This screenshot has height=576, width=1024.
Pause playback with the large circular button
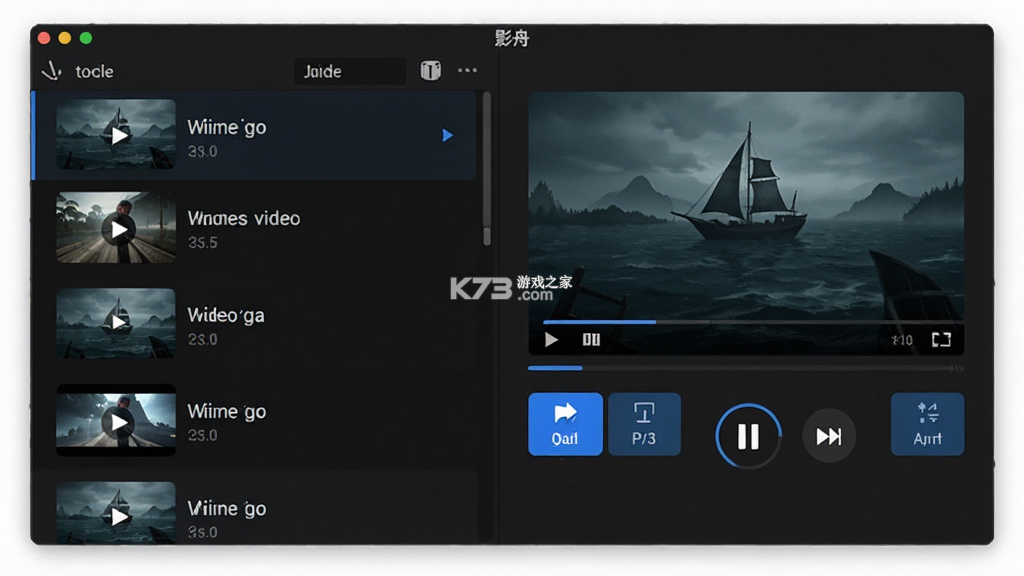pos(748,436)
